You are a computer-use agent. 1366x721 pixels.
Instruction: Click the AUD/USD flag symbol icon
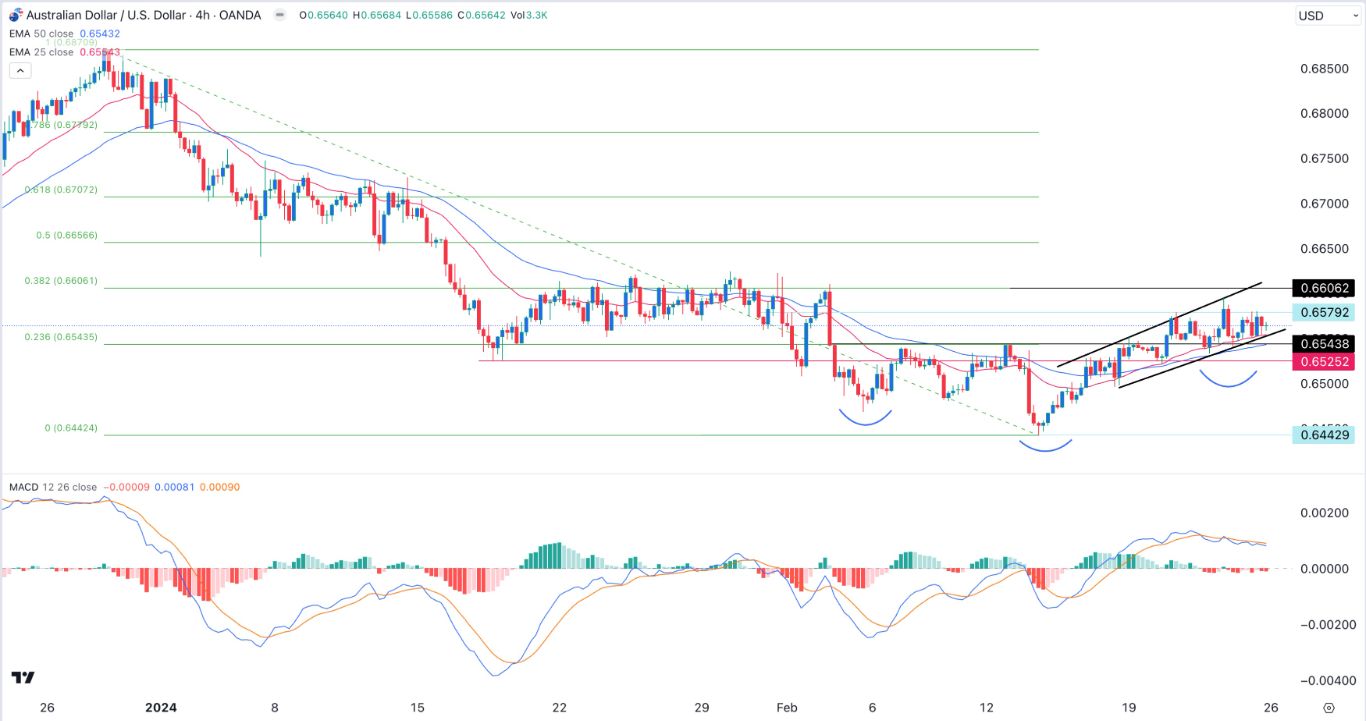15,13
